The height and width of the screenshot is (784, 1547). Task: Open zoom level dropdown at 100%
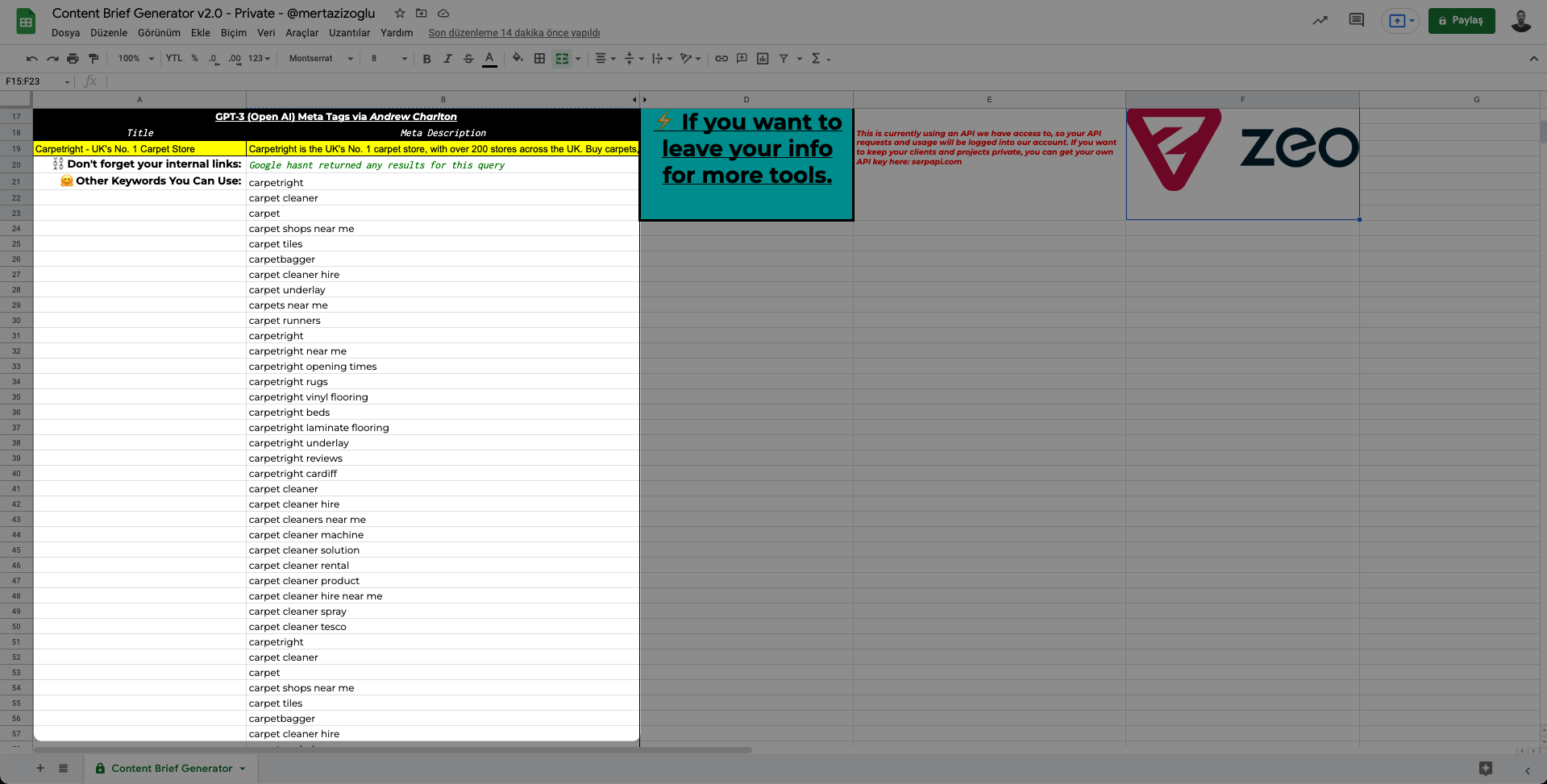tap(135, 59)
